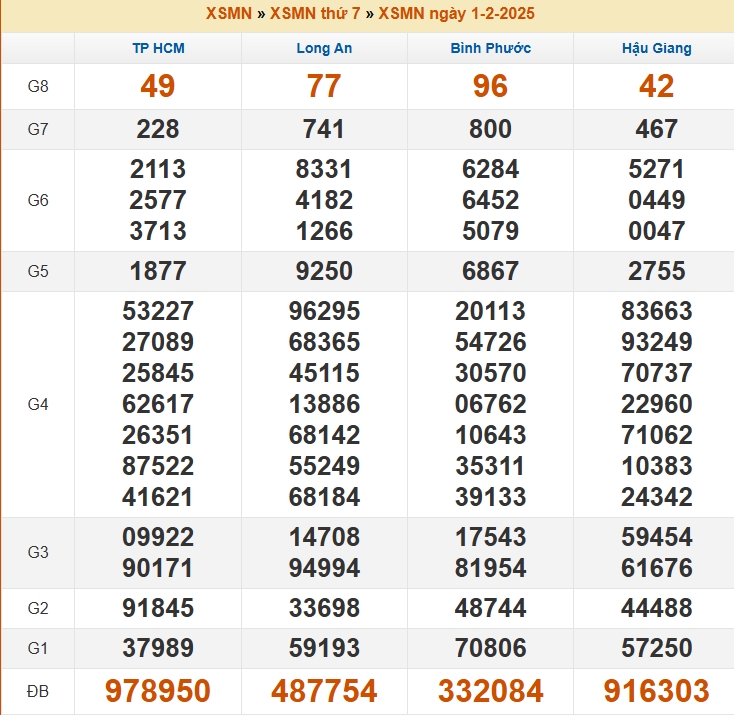Viewport: 734px width, 715px height.
Task: Select G4 number 96295
Action: 324,311
